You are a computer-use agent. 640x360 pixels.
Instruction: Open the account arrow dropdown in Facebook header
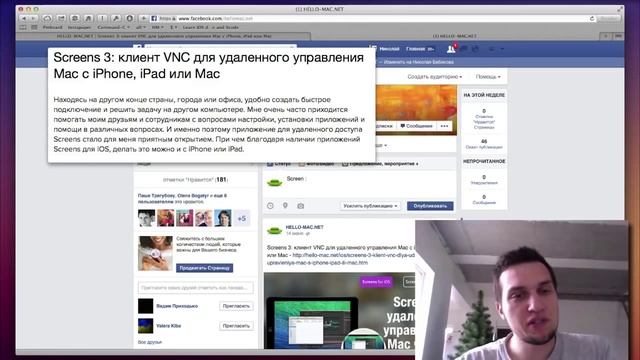(x=502, y=49)
